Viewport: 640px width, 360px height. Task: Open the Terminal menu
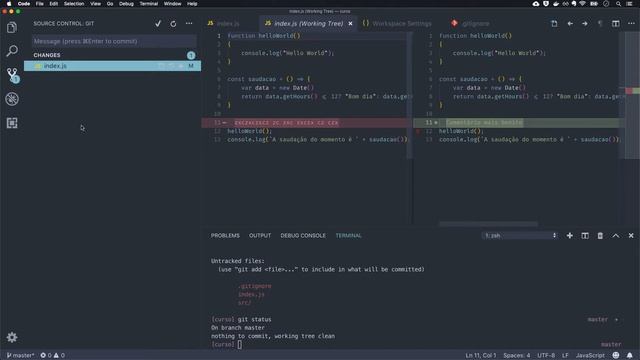(x=149, y=4)
